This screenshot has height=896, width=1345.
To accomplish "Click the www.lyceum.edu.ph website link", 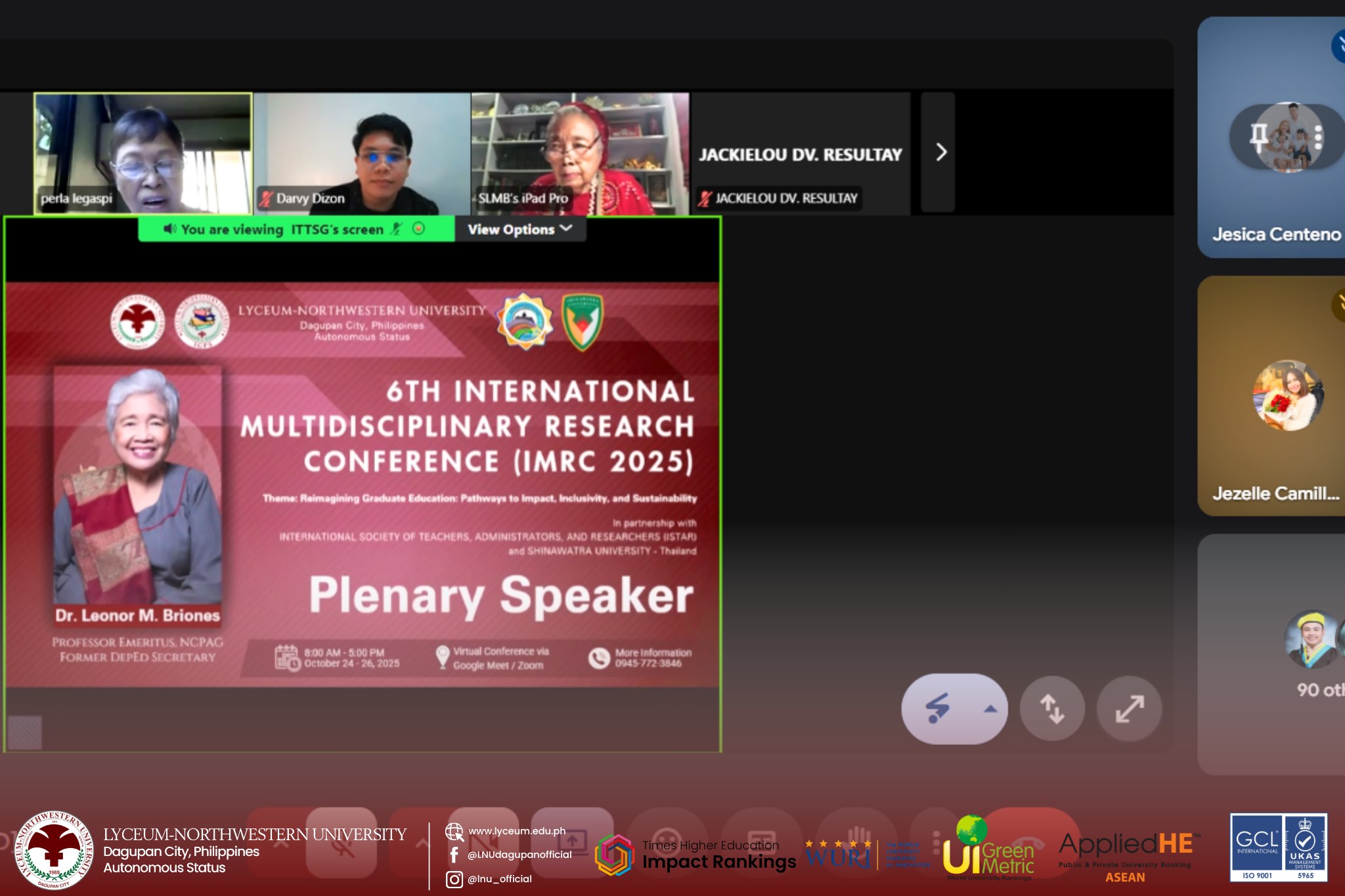I will [x=516, y=831].
